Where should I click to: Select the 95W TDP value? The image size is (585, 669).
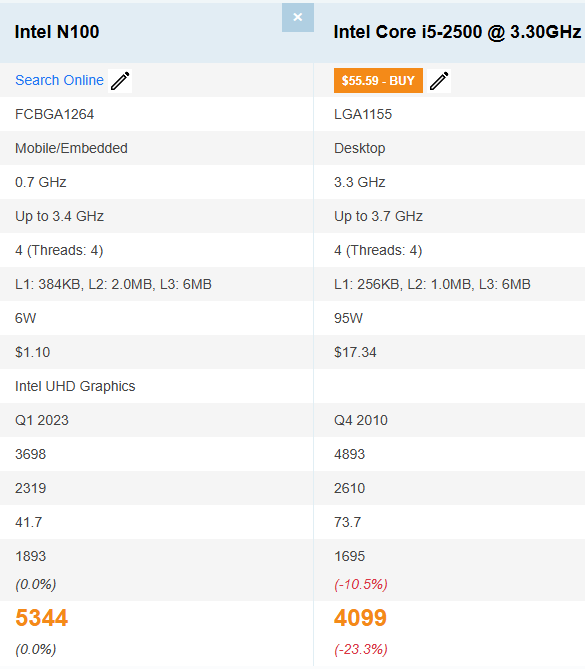pos(348,318)
